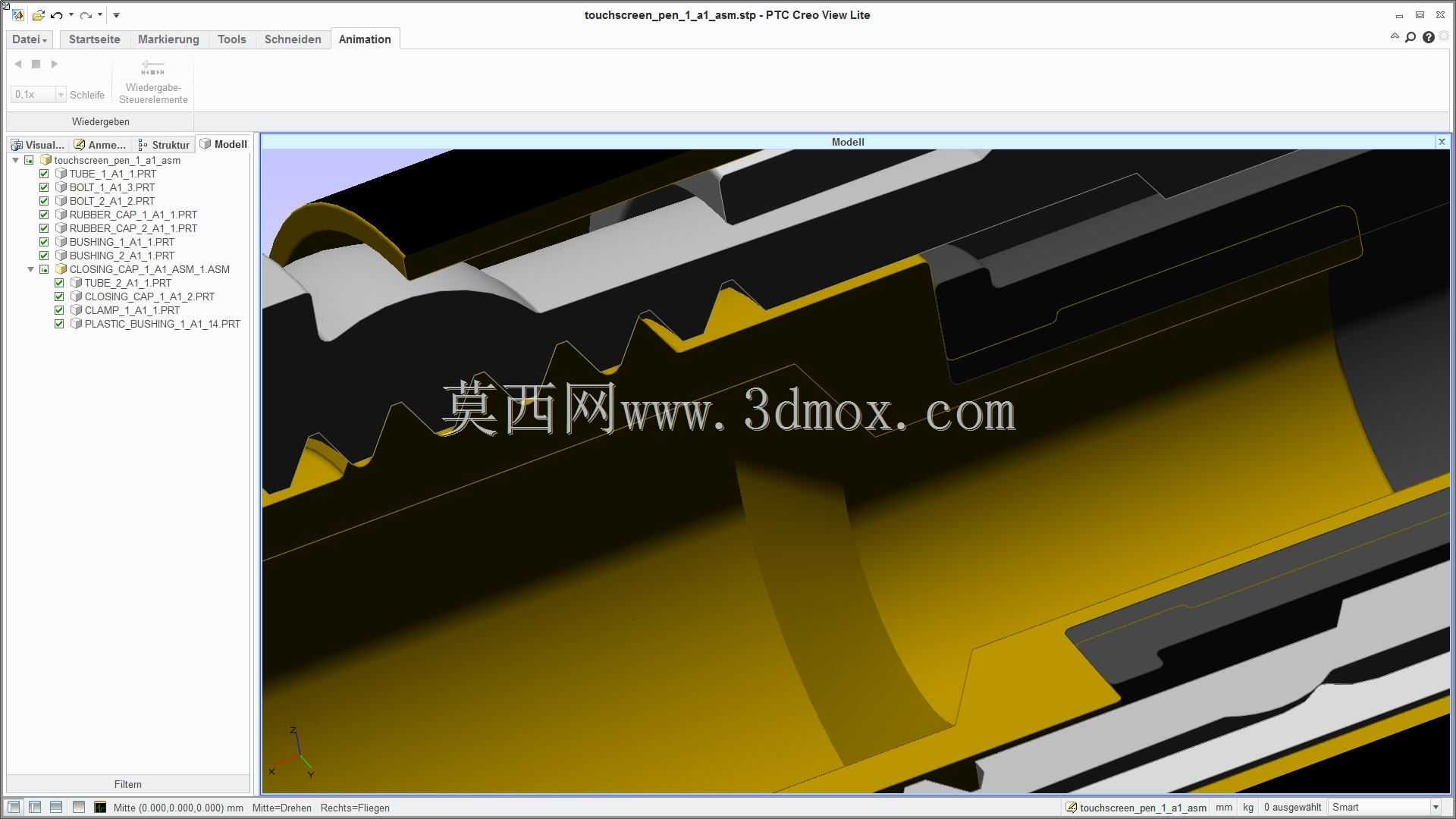The image size is (1456, 819).
Task: Collapse the ribbon with the chevron icon
Action: pos(1395,36)
